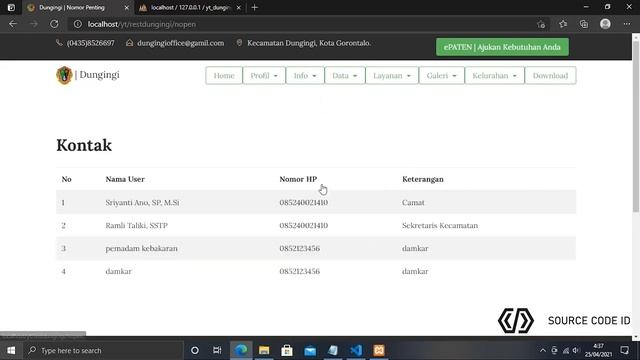Viewport: 640px width, 360px height.
Task: Open Microsoft Store on the taskbar
Action: coord(287,350)
